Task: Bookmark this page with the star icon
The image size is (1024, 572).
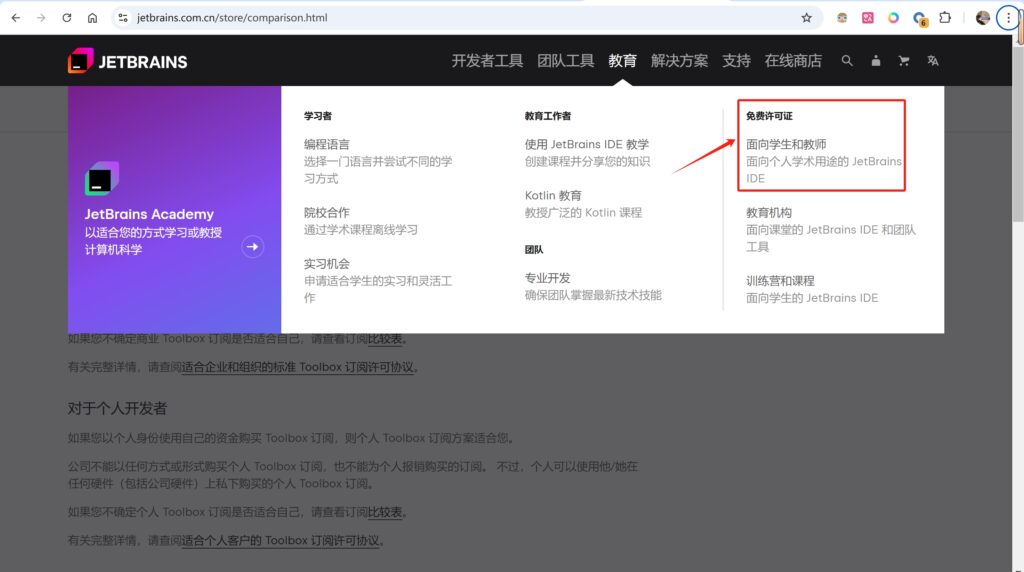Action: (807, 18)
